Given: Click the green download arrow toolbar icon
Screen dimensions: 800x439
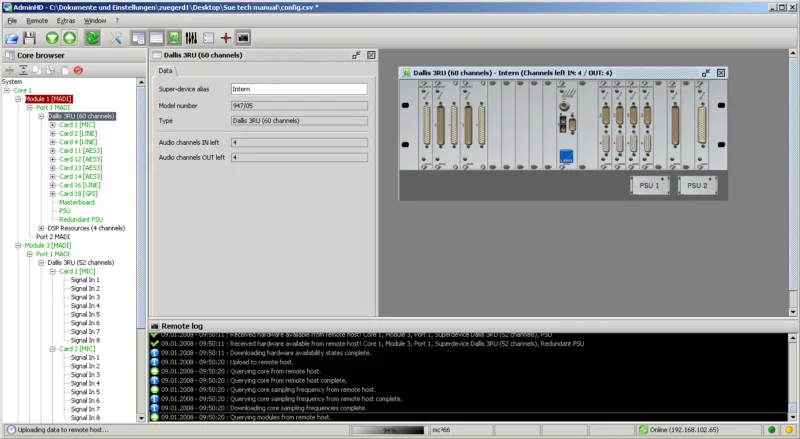Looking at the screenshot, I should 52,38.
